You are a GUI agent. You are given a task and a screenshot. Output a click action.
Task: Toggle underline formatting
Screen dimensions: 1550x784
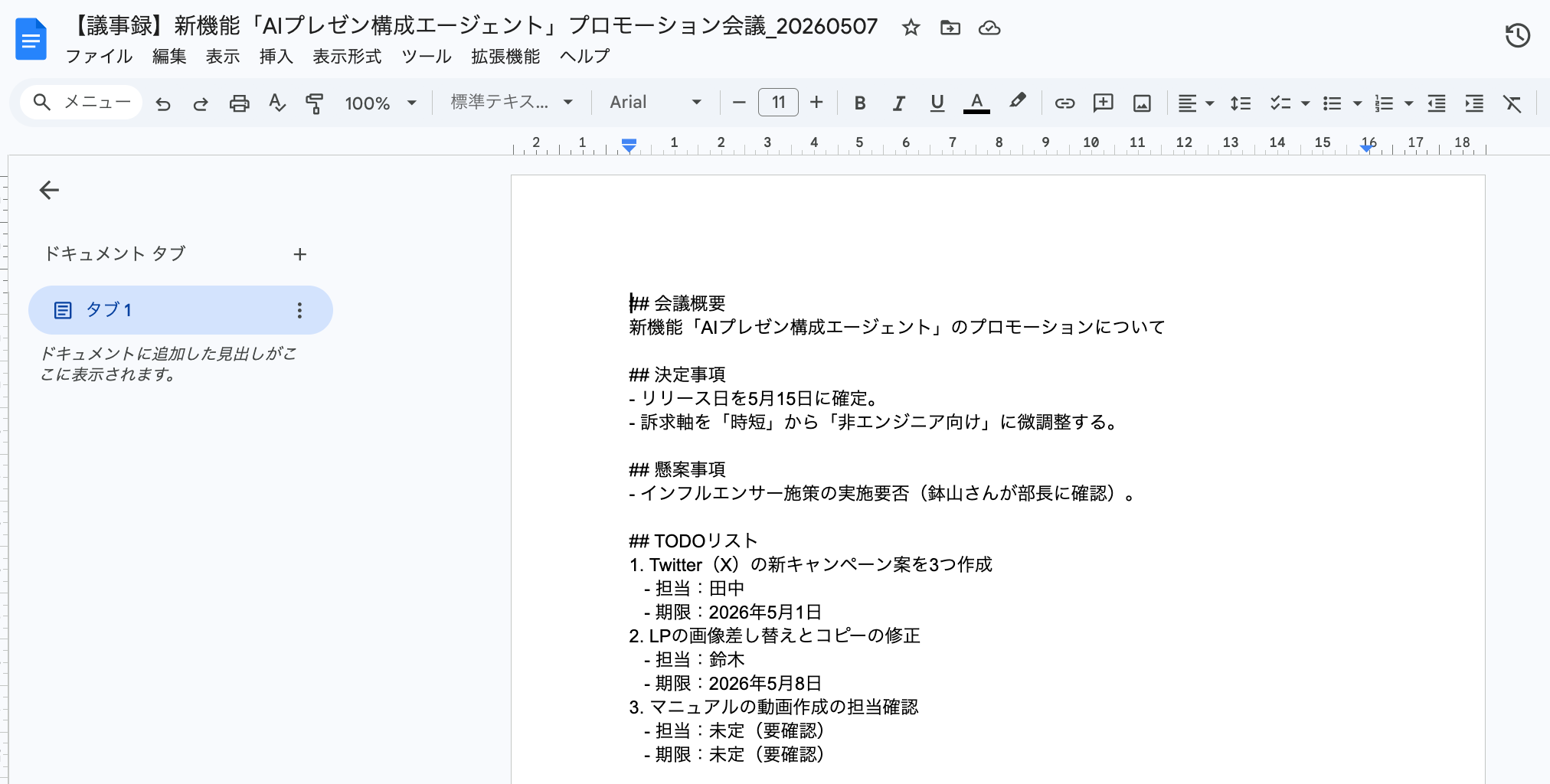point(937,103)
